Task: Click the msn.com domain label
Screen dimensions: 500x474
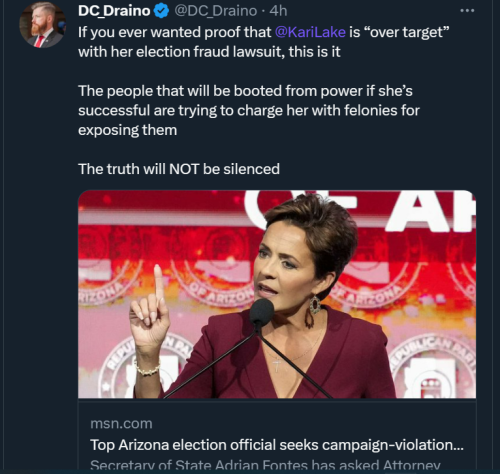Action: click(x=121, y=424)
